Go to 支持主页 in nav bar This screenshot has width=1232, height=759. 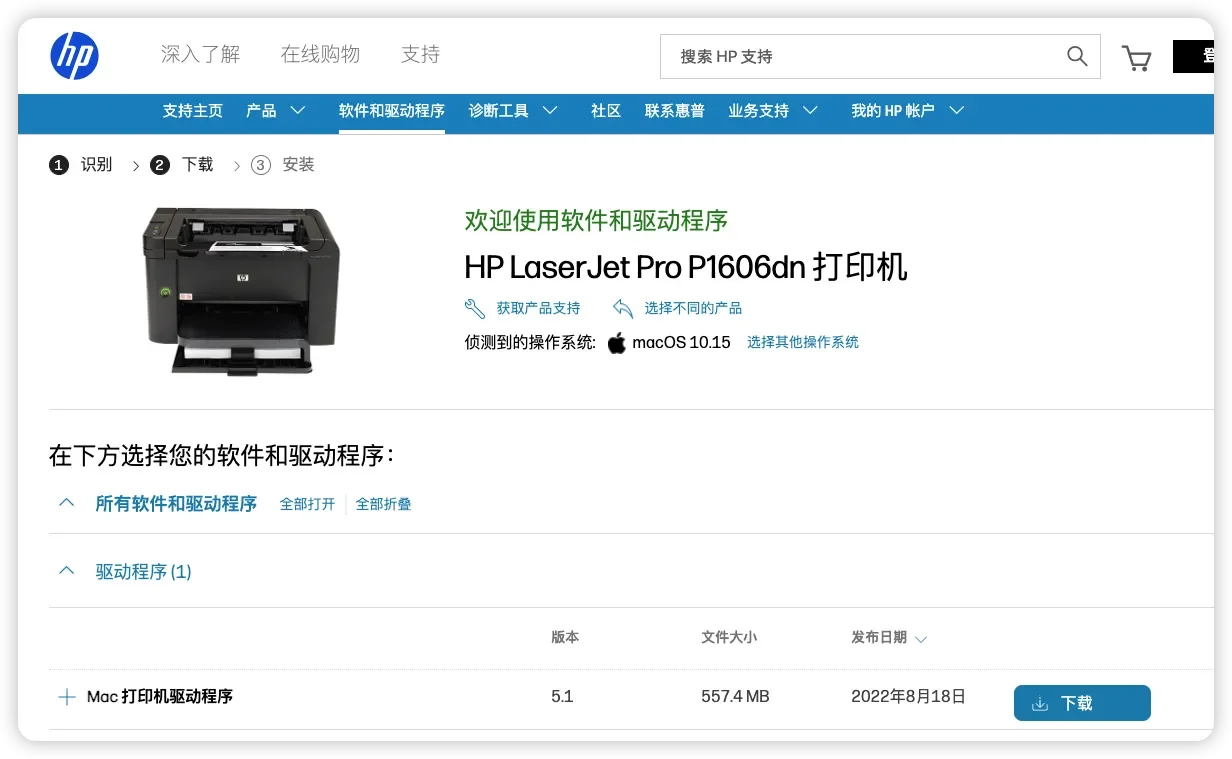point(193,111)
